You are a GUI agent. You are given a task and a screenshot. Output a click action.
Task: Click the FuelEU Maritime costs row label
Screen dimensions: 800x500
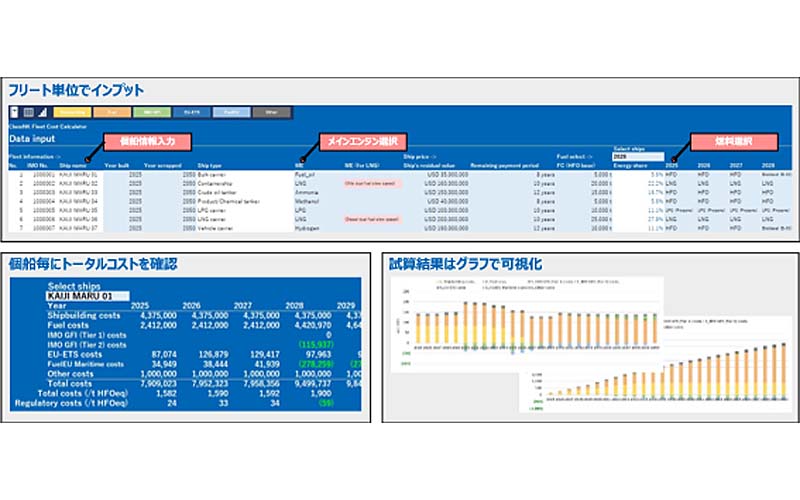point(86,364)
